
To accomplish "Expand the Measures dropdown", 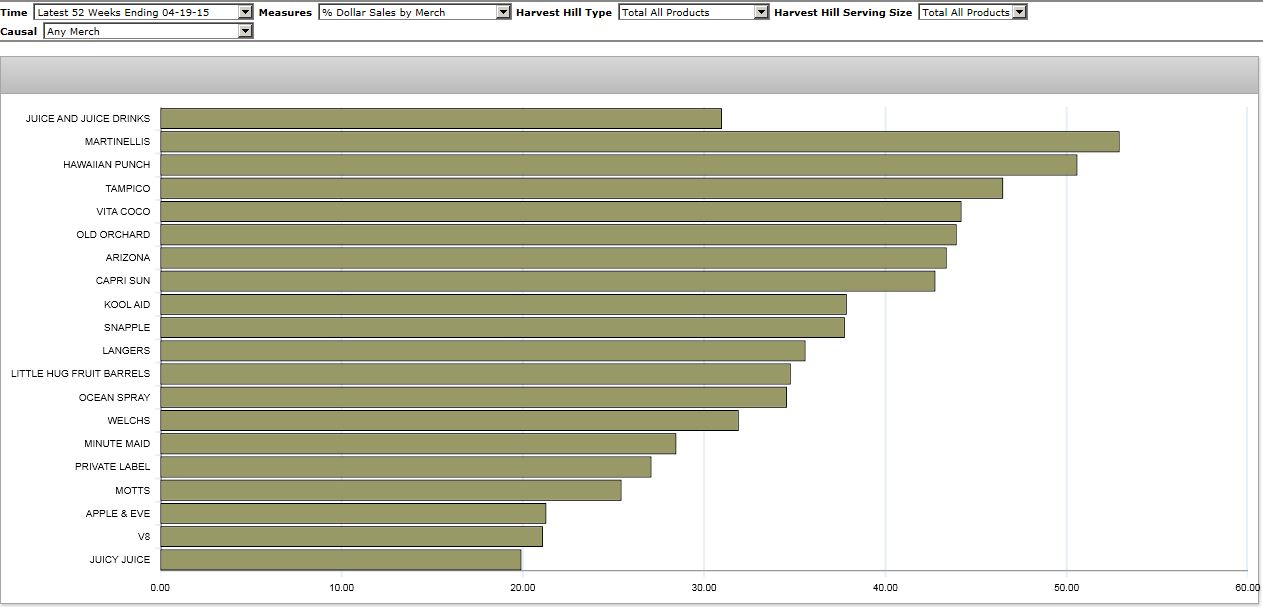I will click(414, 12).
